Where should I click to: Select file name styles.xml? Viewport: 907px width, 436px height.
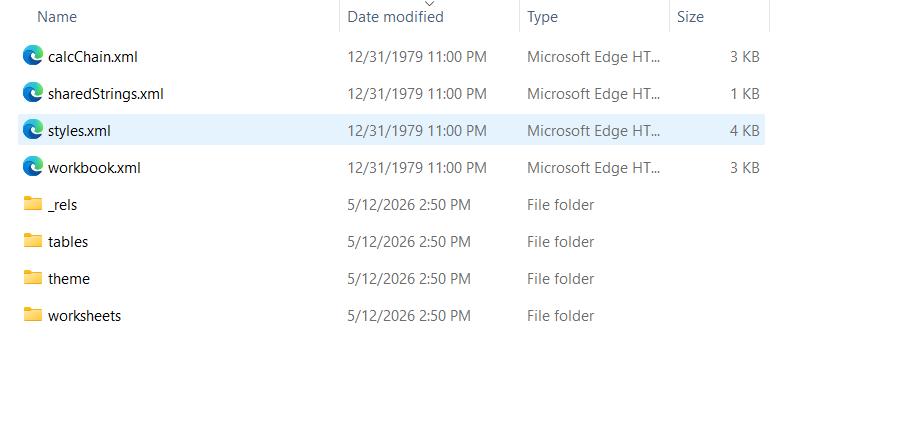pyautogui.click(x=79, y=131)
